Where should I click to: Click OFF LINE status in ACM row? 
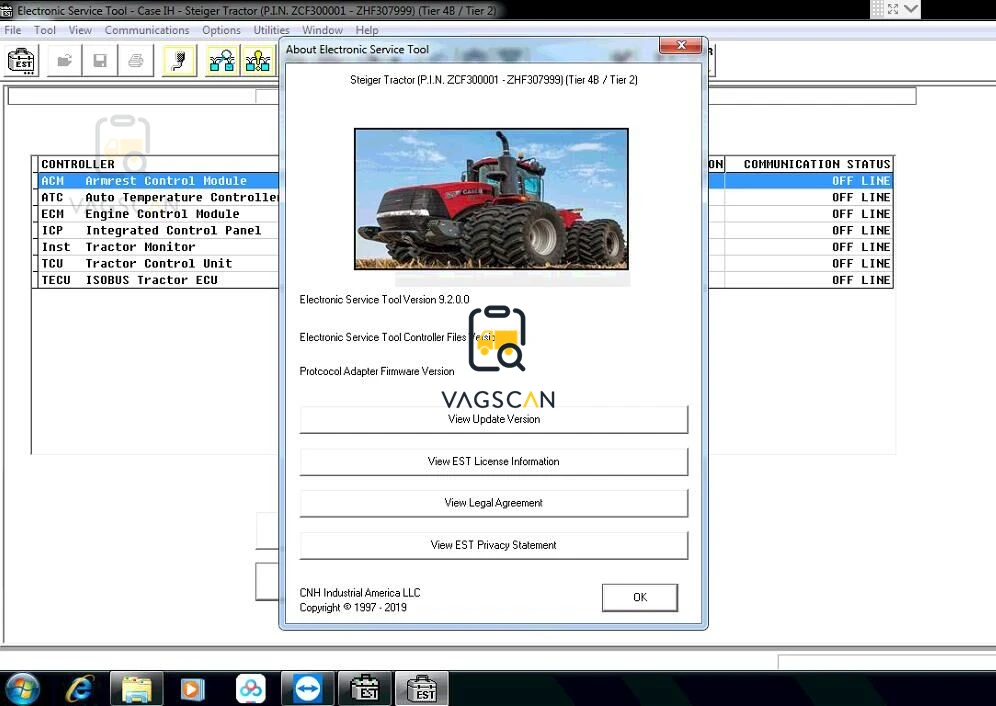coord(861,180)
